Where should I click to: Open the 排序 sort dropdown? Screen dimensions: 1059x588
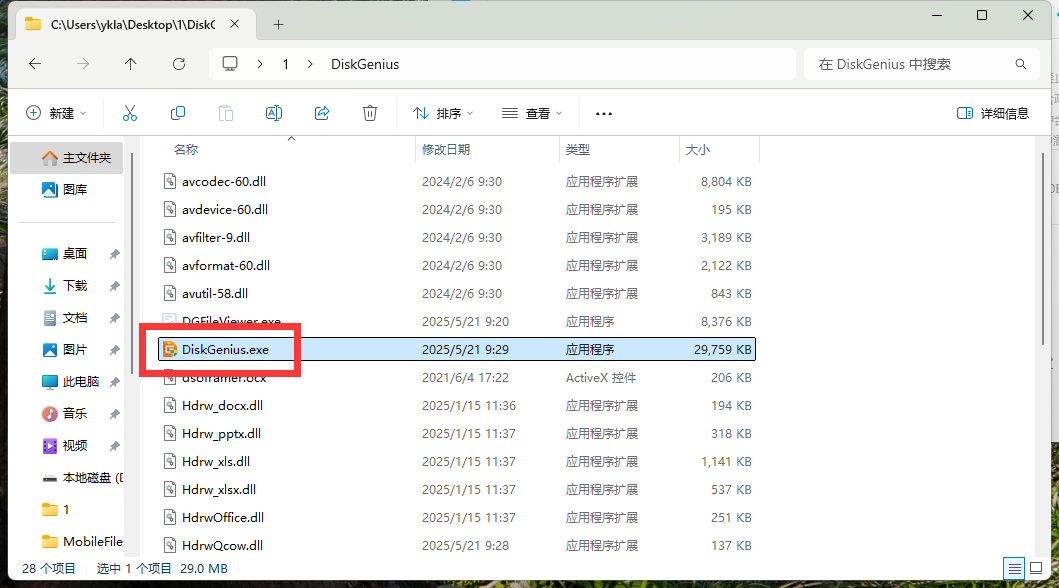pos(443,113)
